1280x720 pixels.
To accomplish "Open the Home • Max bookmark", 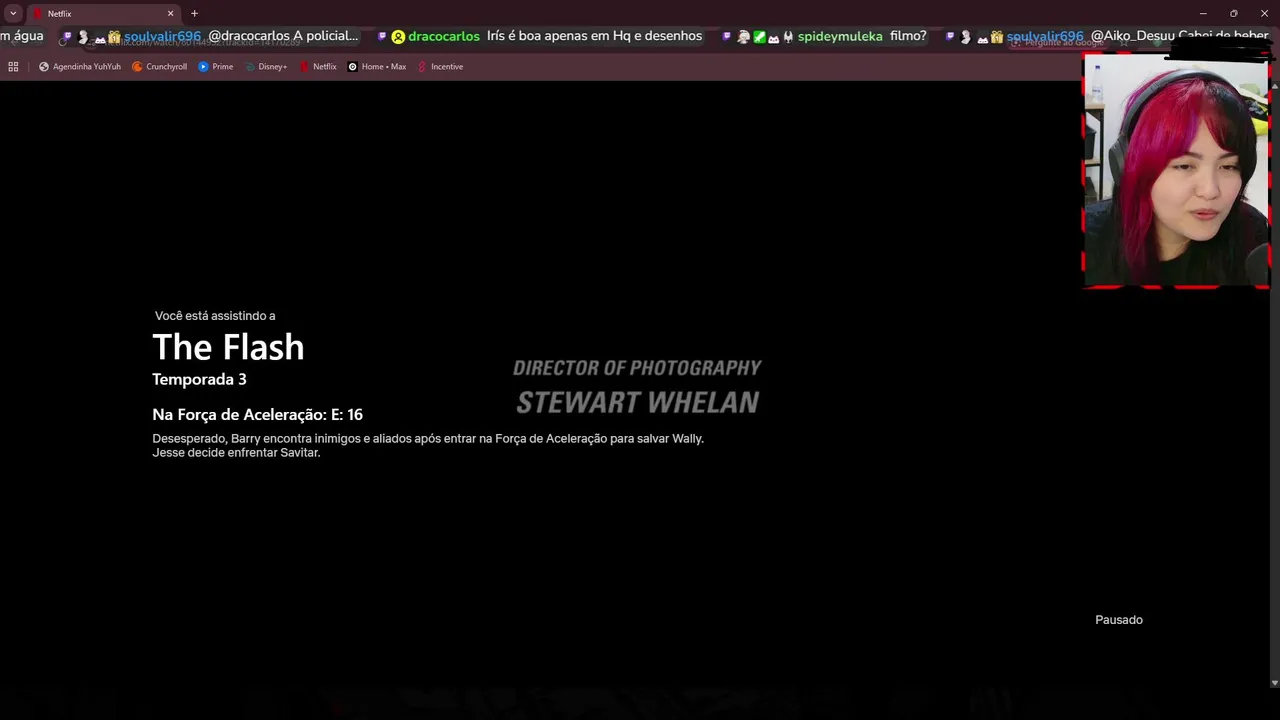I will [x=377, y=67].
